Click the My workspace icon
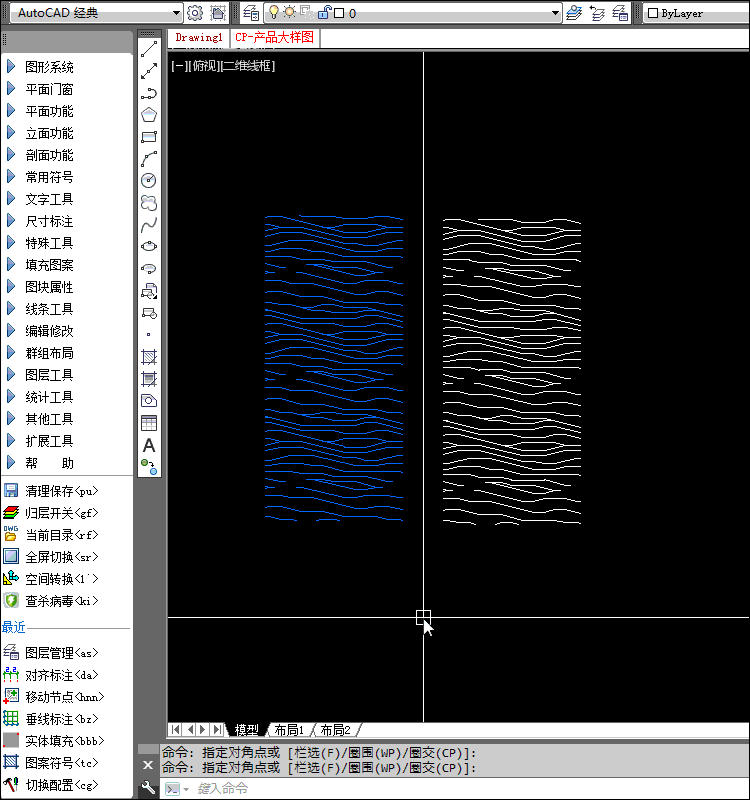This screenshot has height=800, width=750. (x=218, y=13)
